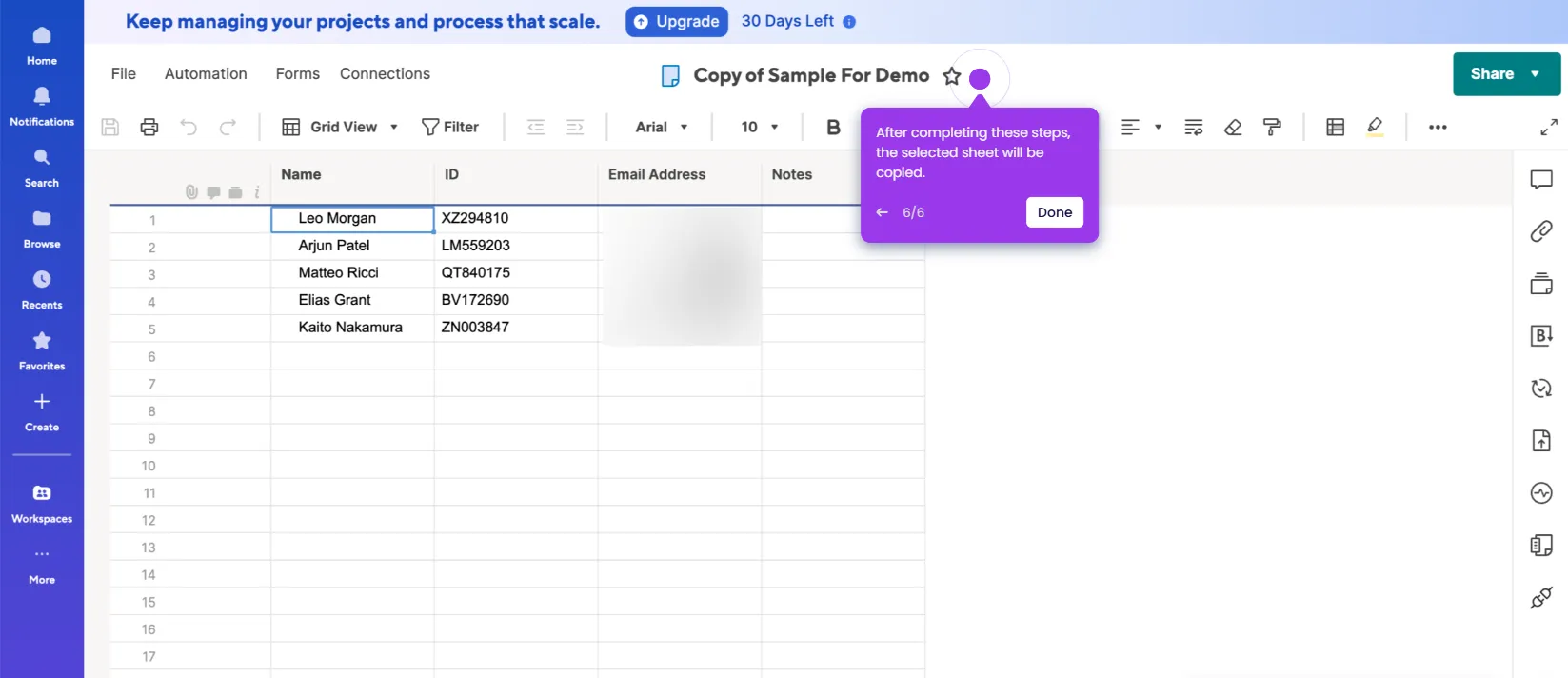The height and width of the screenshot is (678, 1568).
Task: Print the sheet
Action: pos(149,127)
